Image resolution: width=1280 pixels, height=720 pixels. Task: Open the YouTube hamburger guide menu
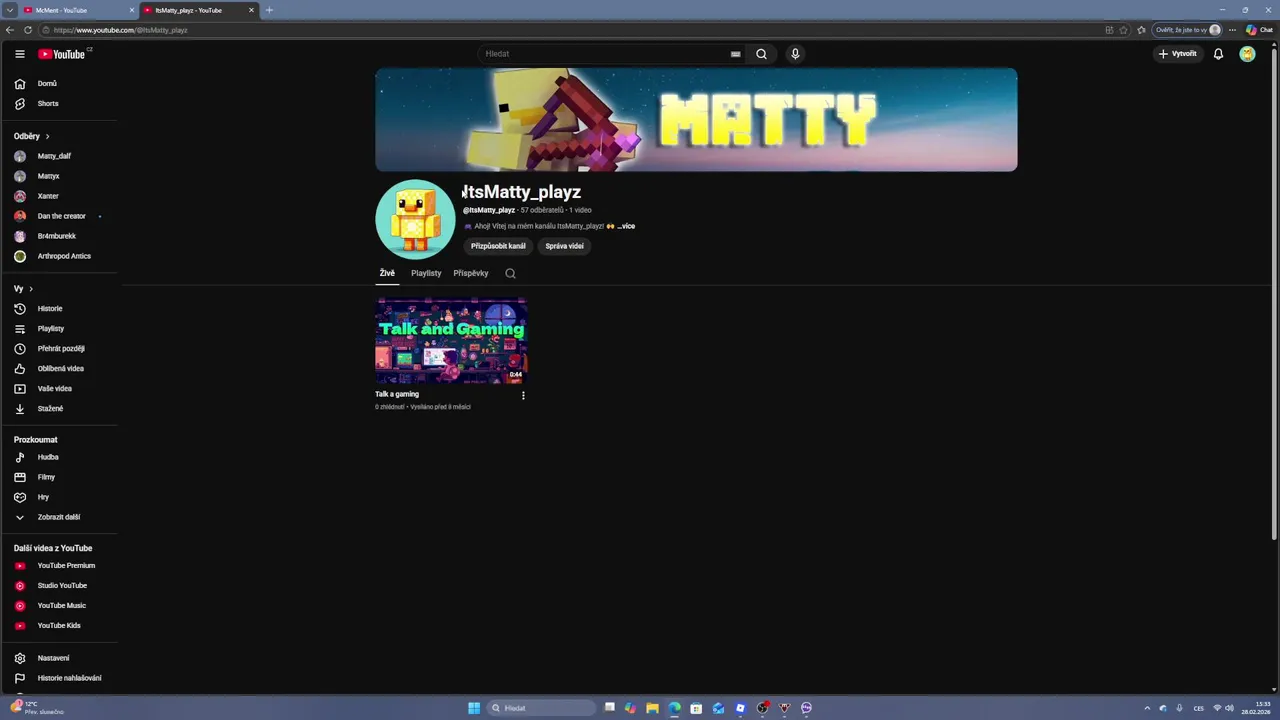click(x=20, y=54)
